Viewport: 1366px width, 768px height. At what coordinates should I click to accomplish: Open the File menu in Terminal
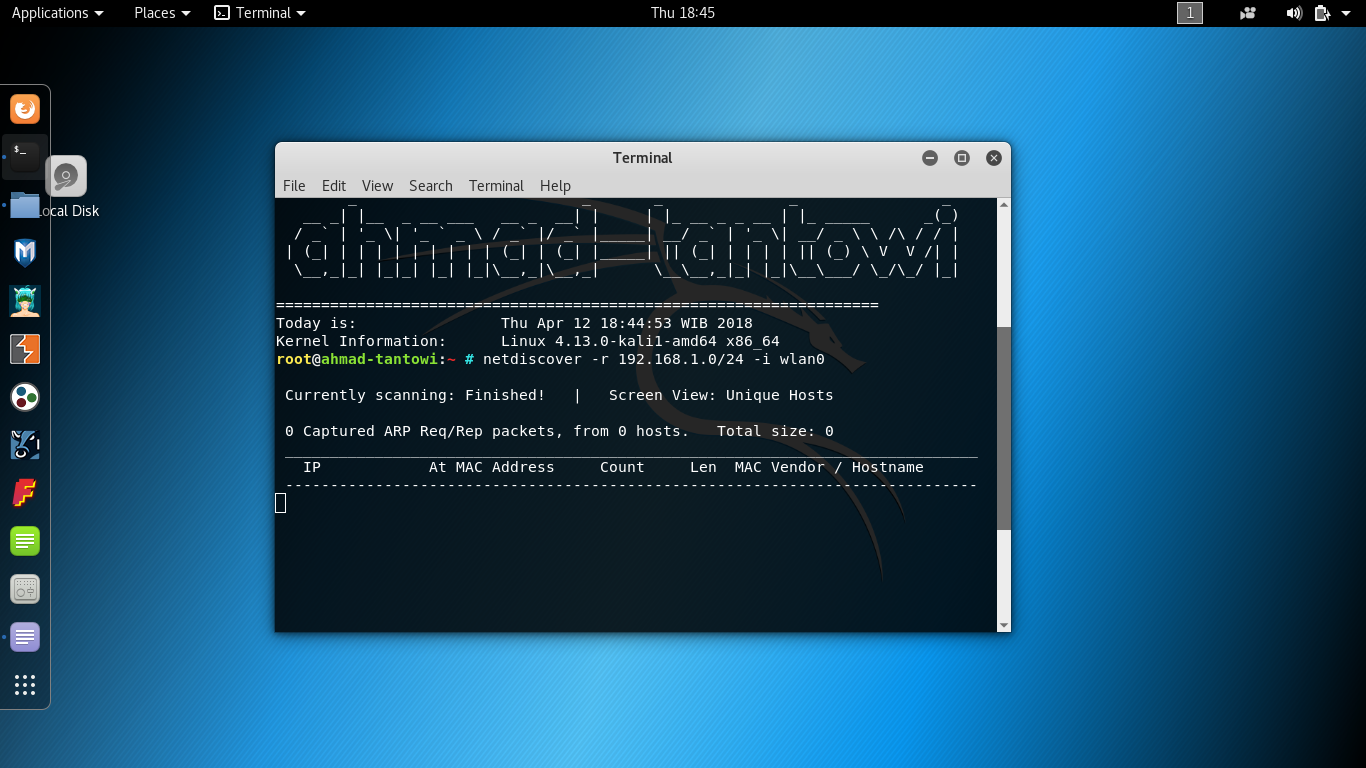pos(294,186)
